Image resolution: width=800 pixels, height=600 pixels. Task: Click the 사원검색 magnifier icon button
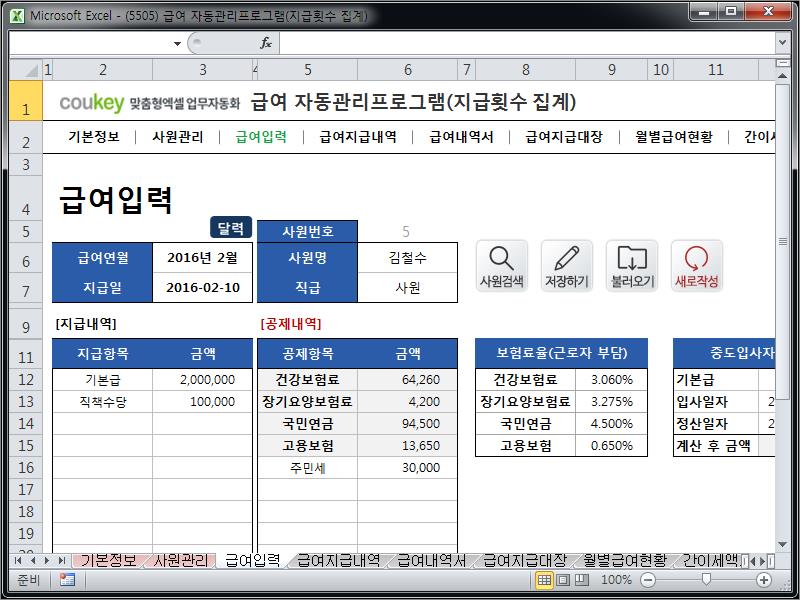502,266
